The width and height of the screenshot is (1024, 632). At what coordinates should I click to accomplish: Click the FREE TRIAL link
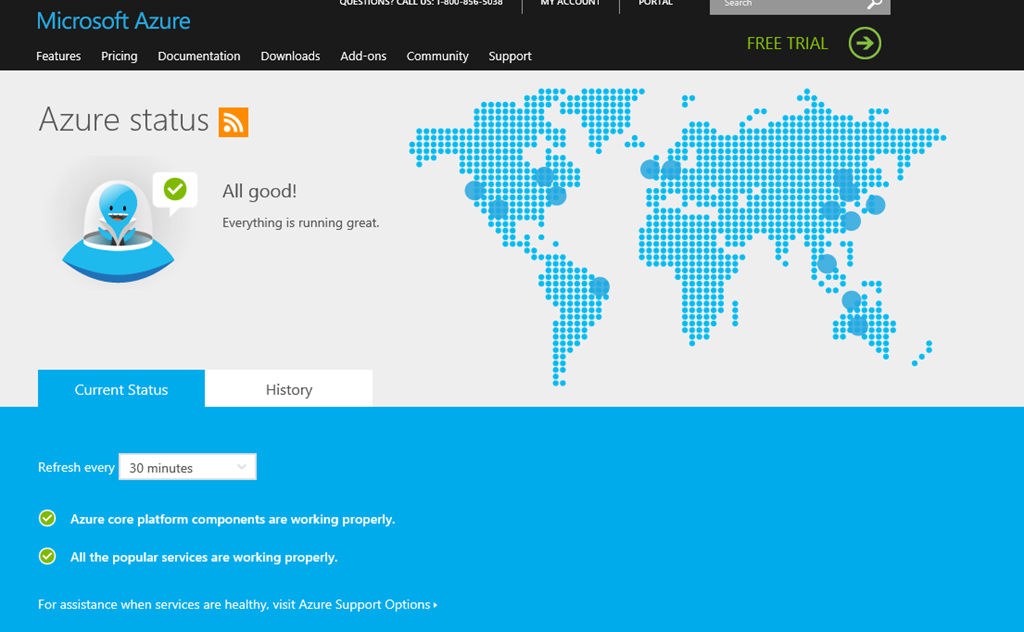[x=787, y=43]
